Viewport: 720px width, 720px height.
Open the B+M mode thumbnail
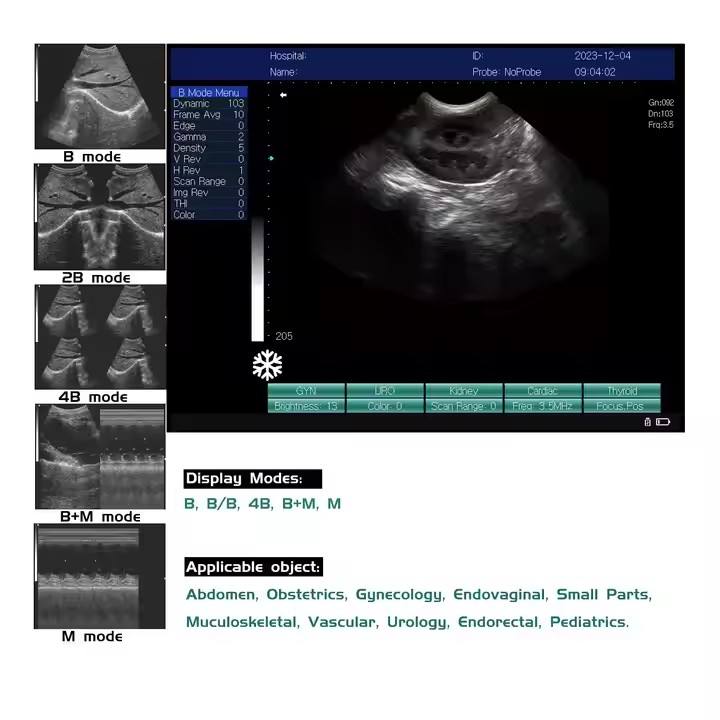coord(100,456)
